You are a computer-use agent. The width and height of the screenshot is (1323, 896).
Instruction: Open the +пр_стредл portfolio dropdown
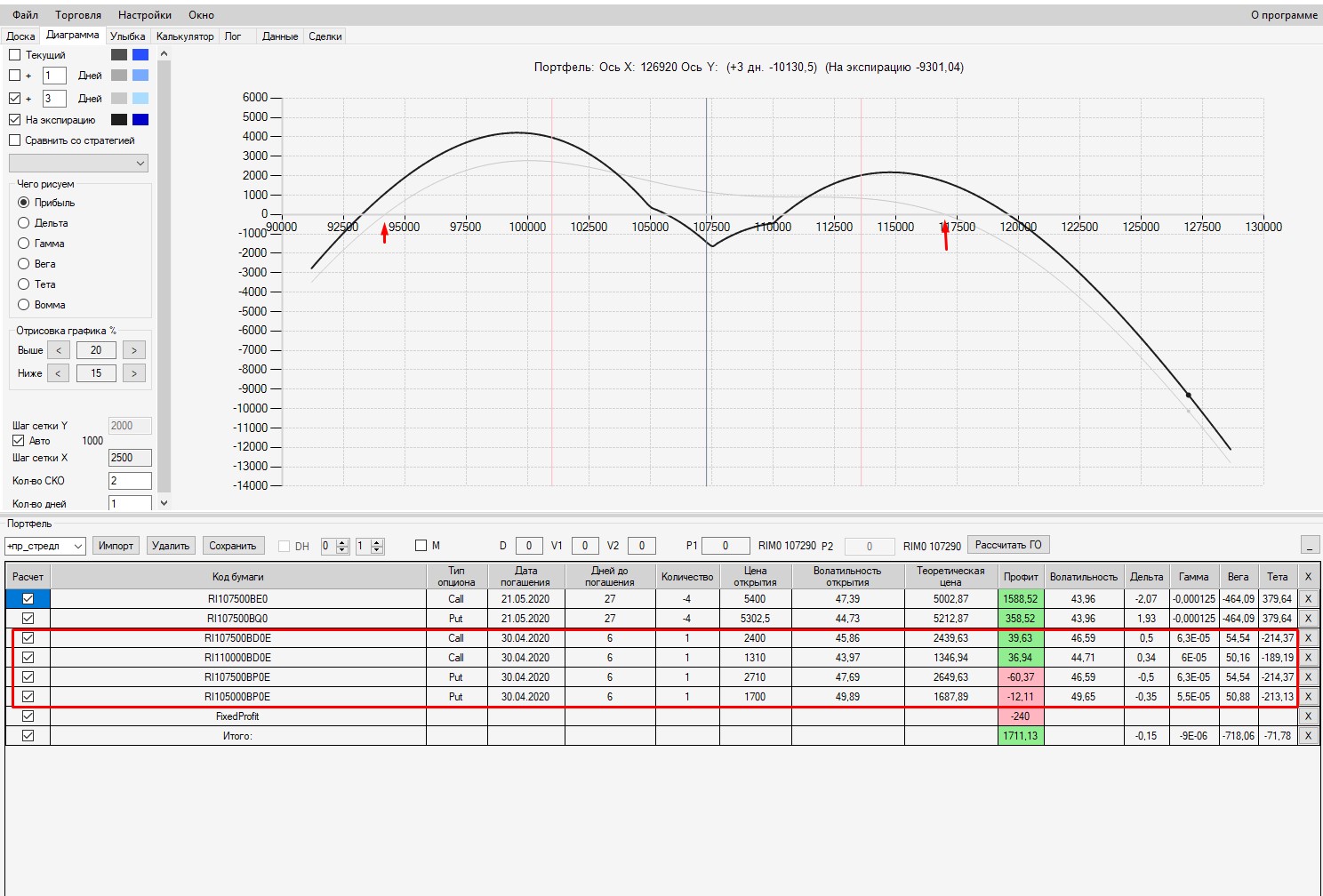(45, 546)
